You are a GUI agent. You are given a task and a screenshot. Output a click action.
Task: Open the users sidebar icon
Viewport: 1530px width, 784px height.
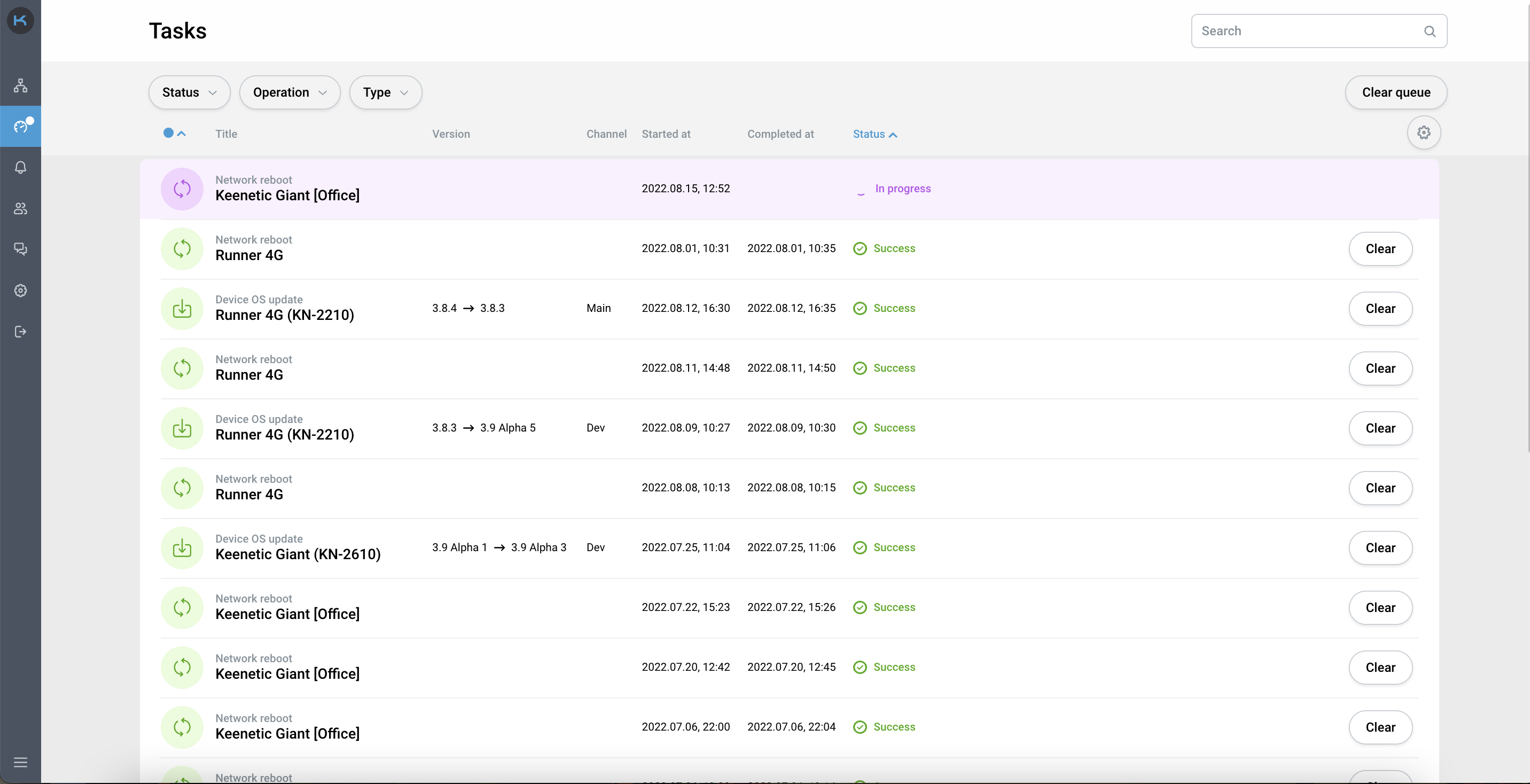pos(20,208)
